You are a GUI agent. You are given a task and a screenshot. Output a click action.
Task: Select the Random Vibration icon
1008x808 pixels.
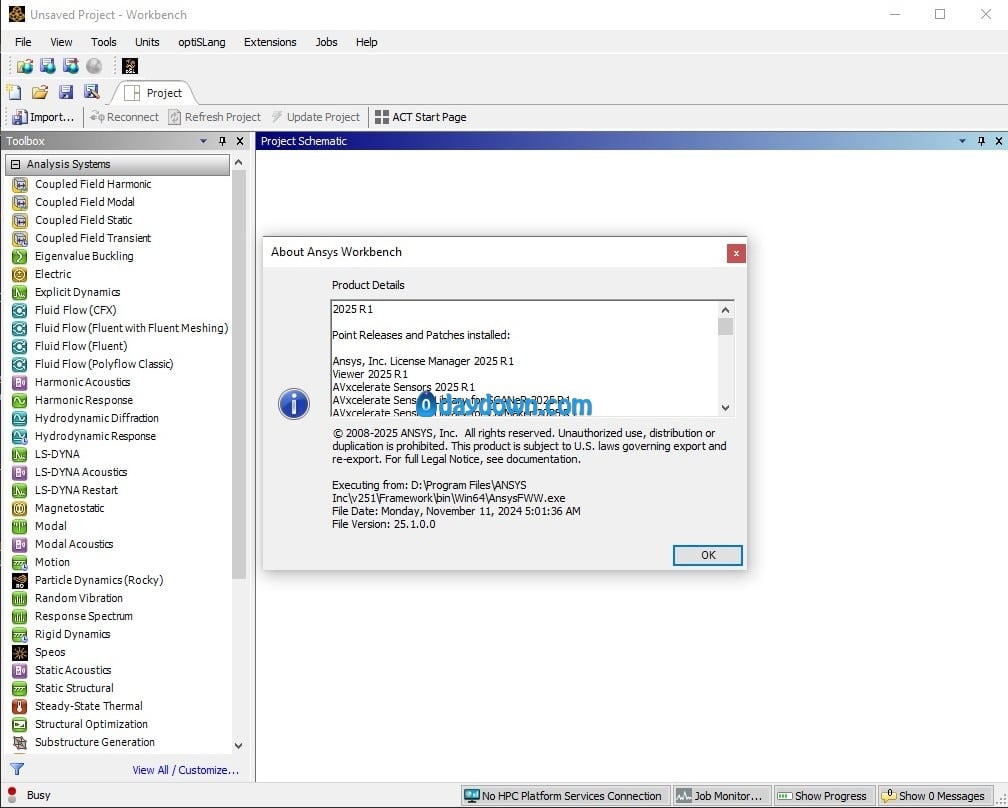pos(20,598)
